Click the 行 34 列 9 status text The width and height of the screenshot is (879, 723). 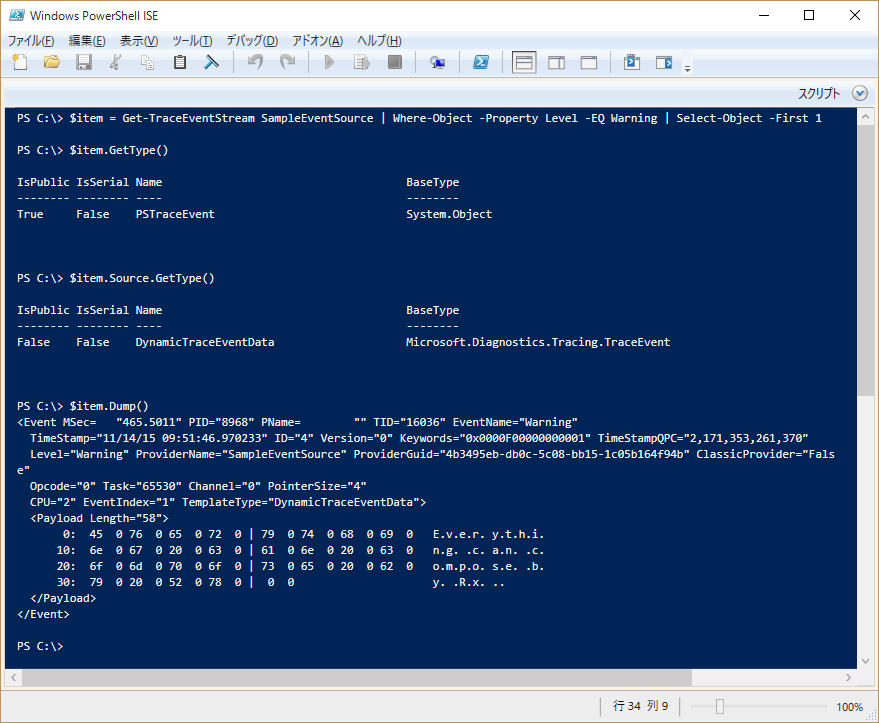point(640,706)
